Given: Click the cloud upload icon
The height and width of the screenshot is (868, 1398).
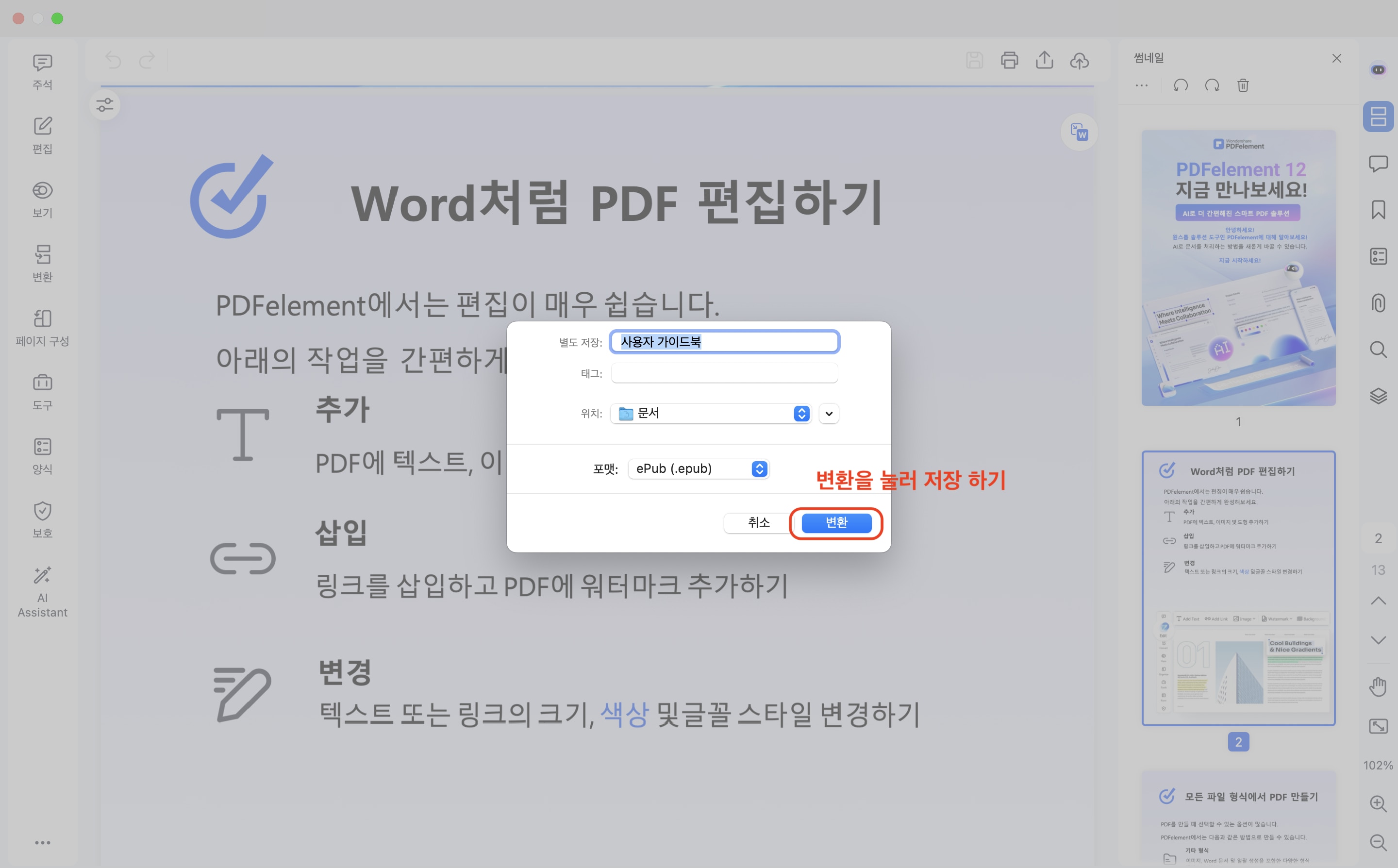Looking at the screenshot, I should [1080, 60].
